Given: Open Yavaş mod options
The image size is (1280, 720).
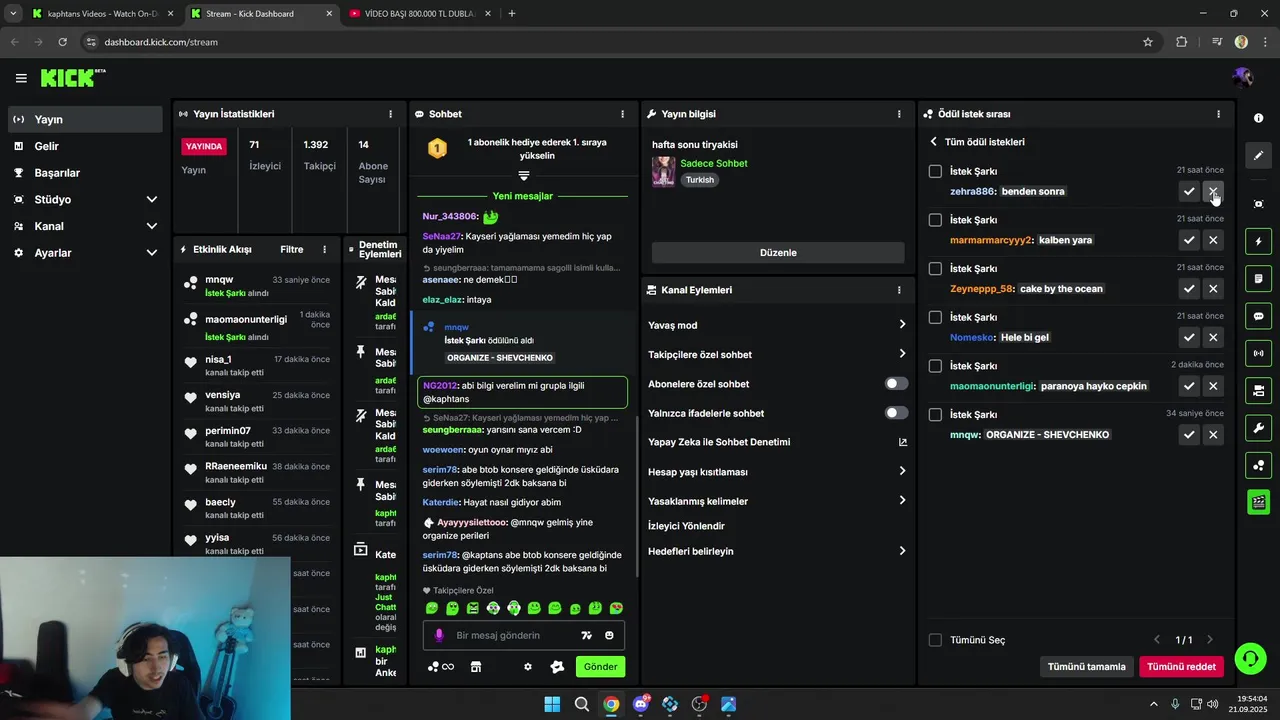Looking at the screenshot, I should [x=778, y=325].
